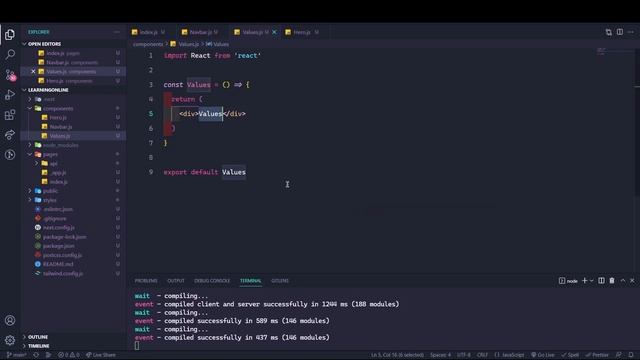The height and width of the screenshot is (360, 640).
Task: Close Values.js in Open Editors list
Action: point(33,71)
